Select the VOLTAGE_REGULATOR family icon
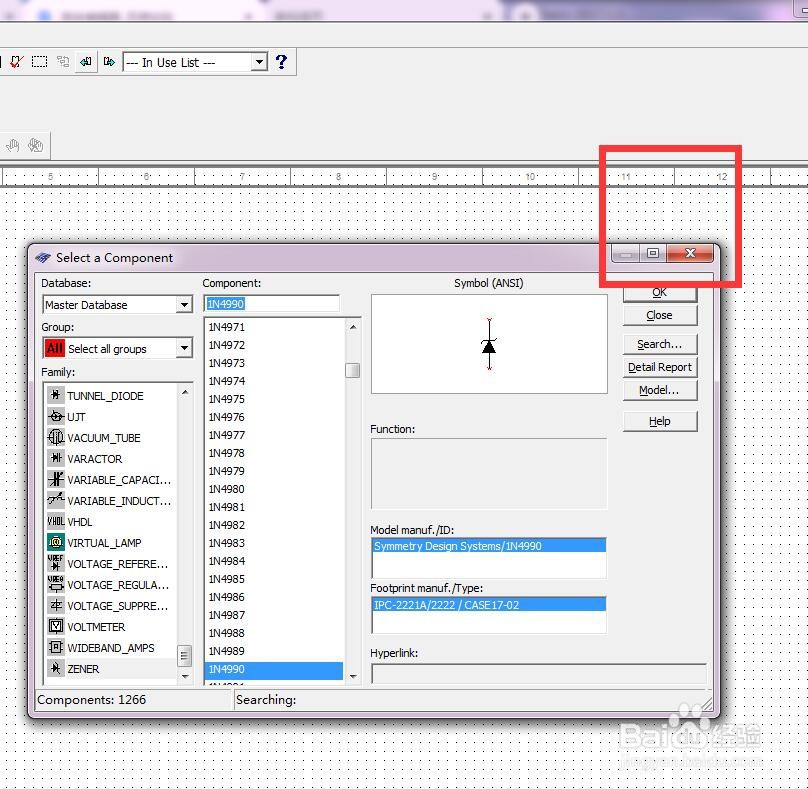The image size is (808, 789). pyautogui.click(x=56, y=584)
